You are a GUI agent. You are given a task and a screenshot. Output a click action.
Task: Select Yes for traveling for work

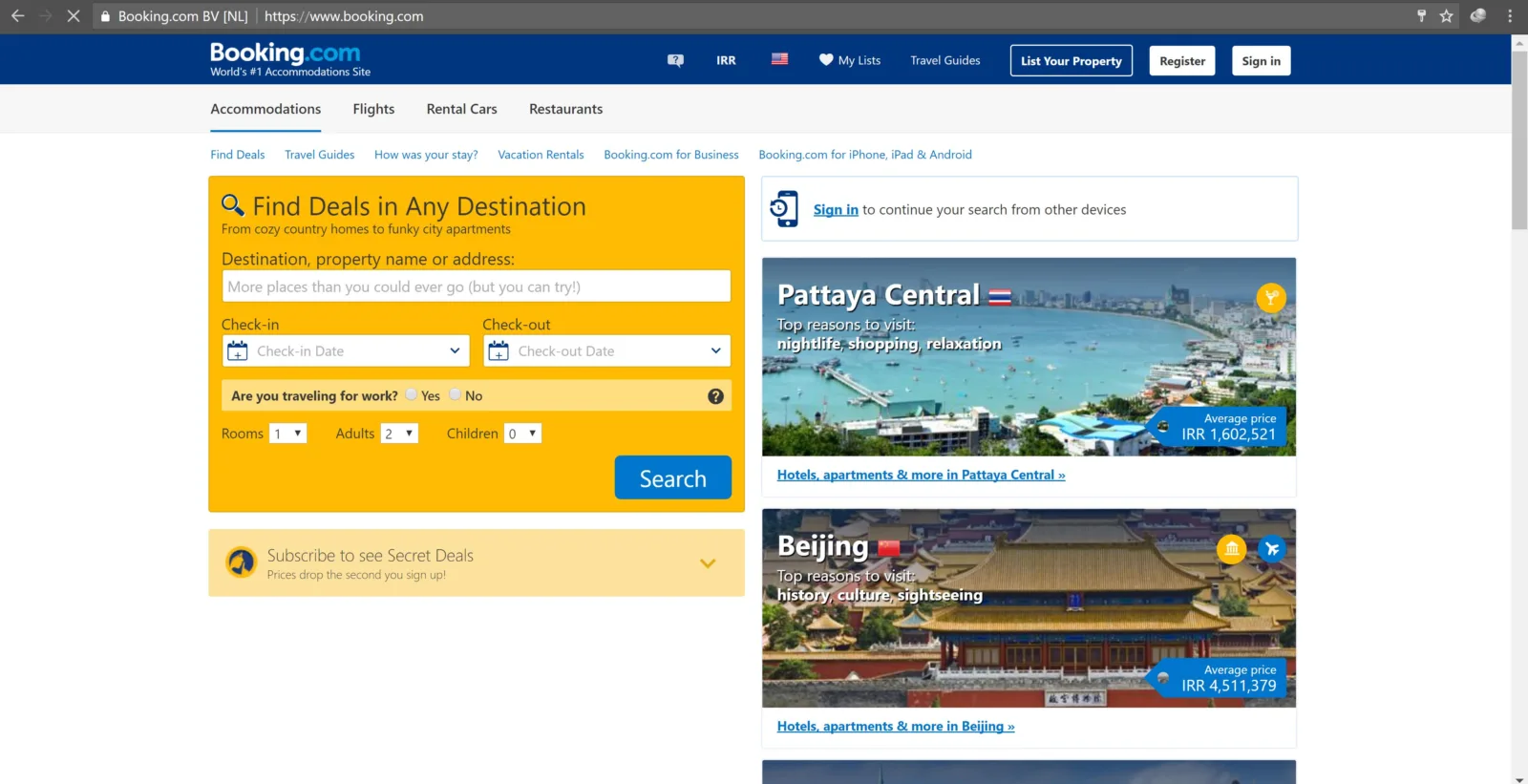tap(411, 395)
